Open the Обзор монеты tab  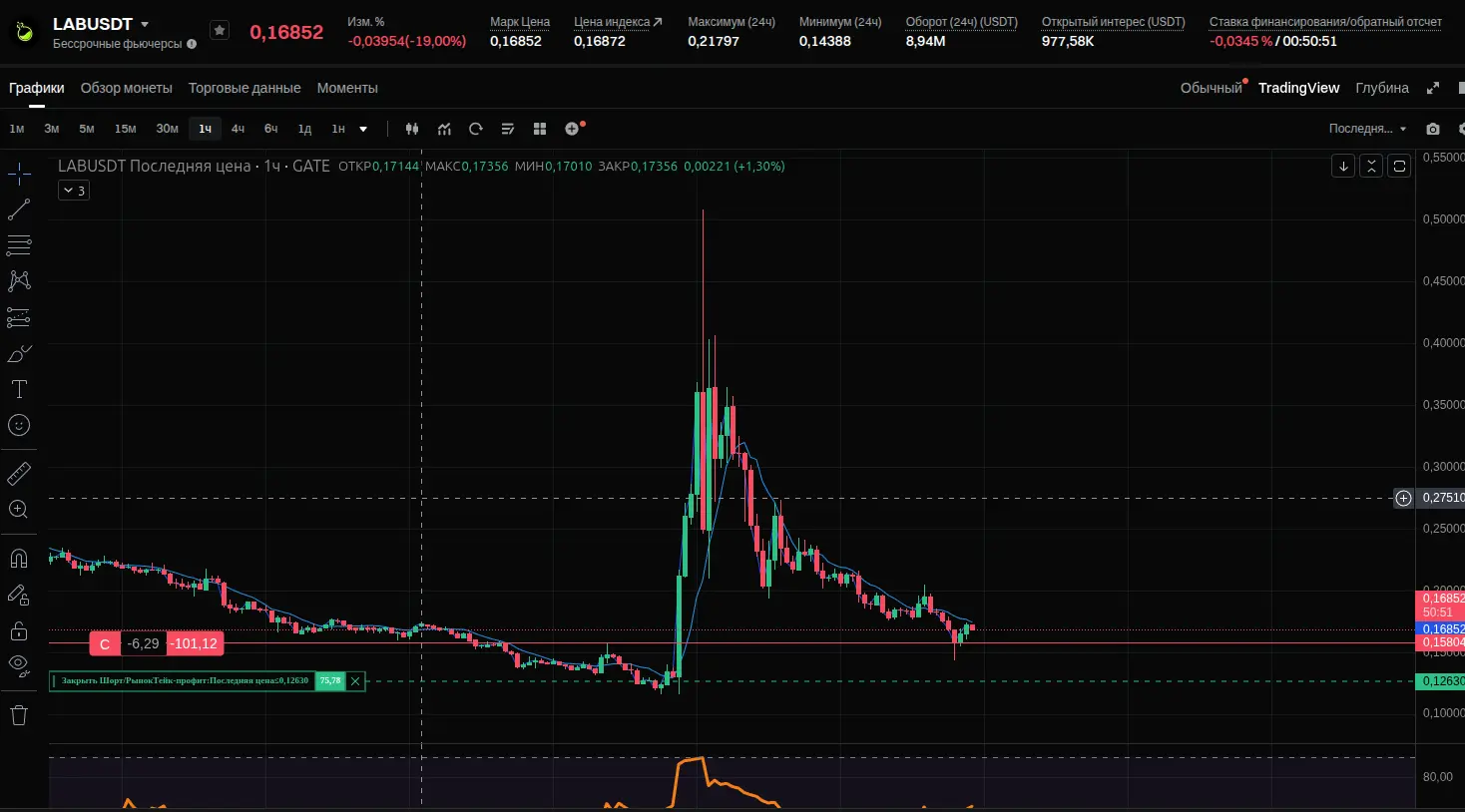click(127, 88)
